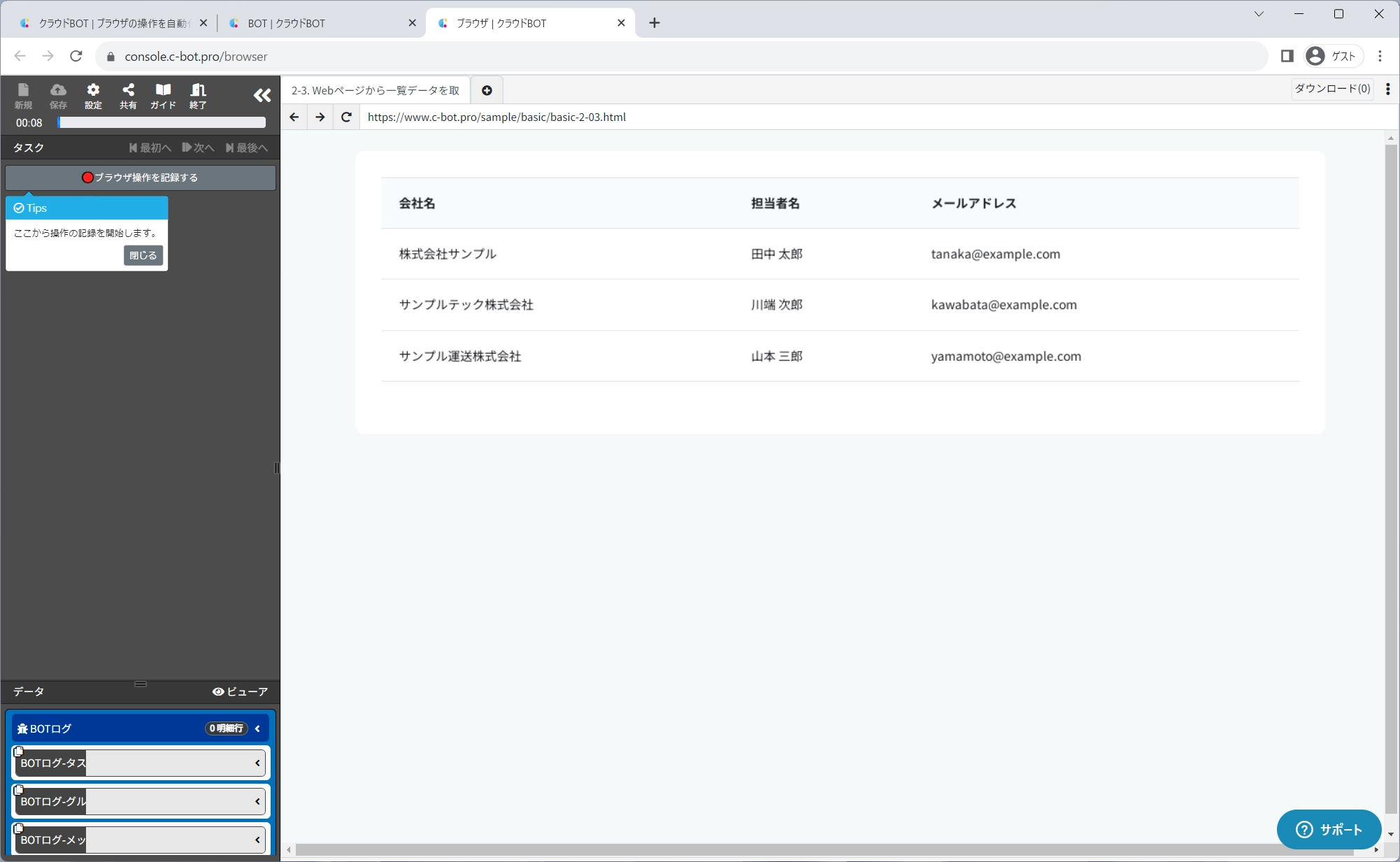1400x862 pixels.
Task: Close the Tips popup with 閉じる
Action: point(143,255)
